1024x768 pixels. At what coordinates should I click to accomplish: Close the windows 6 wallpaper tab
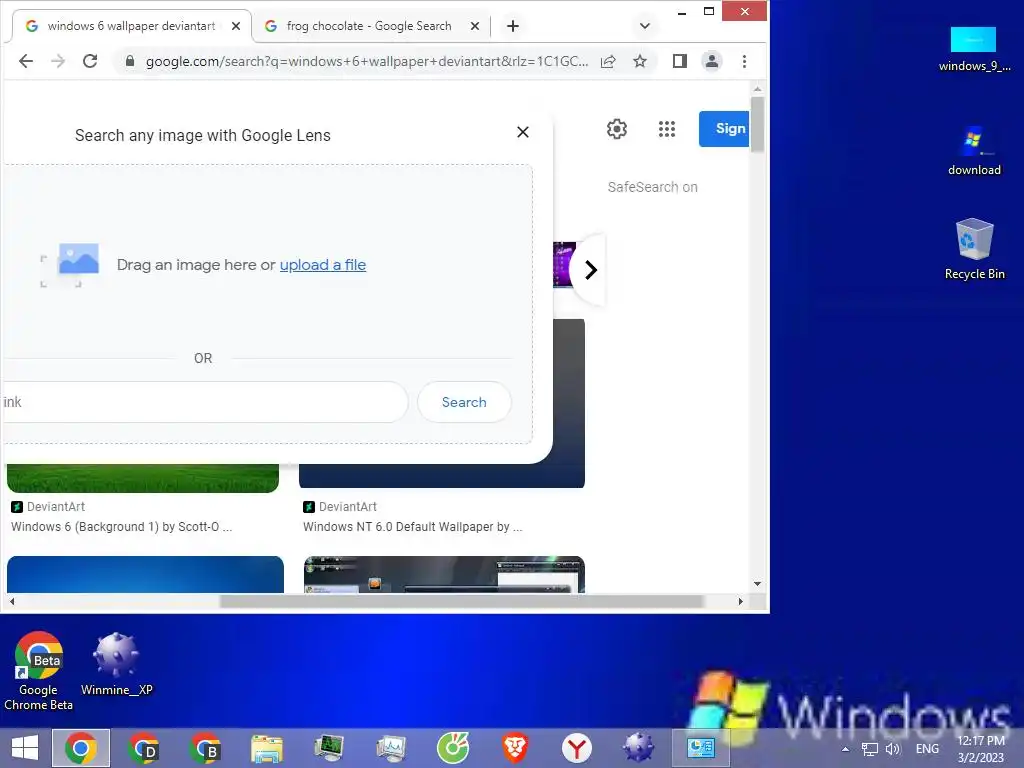tap(236, 26)
